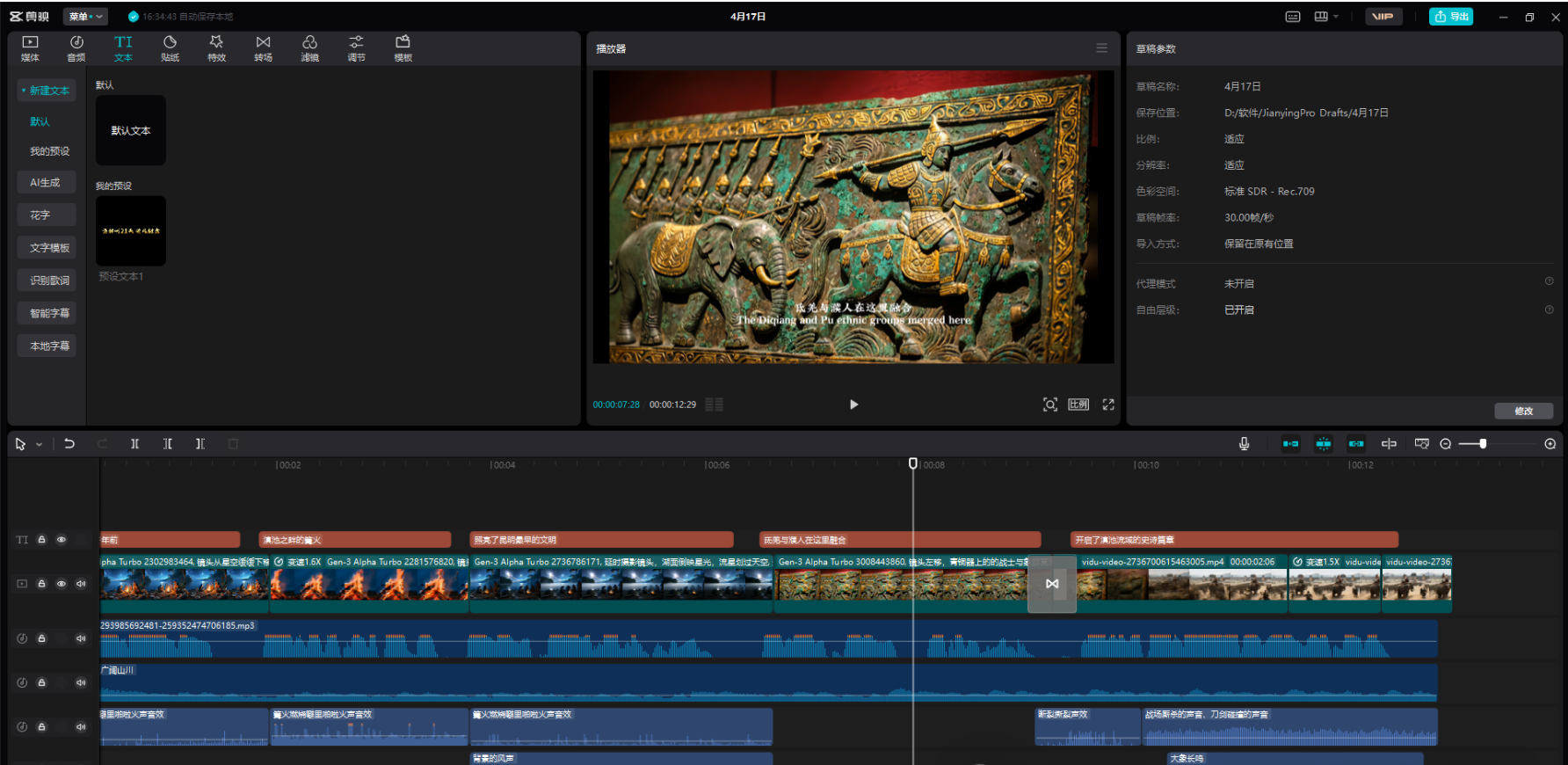Zoom in the timeline
The image size is (1568, 765).
[x=1550, y=444]
